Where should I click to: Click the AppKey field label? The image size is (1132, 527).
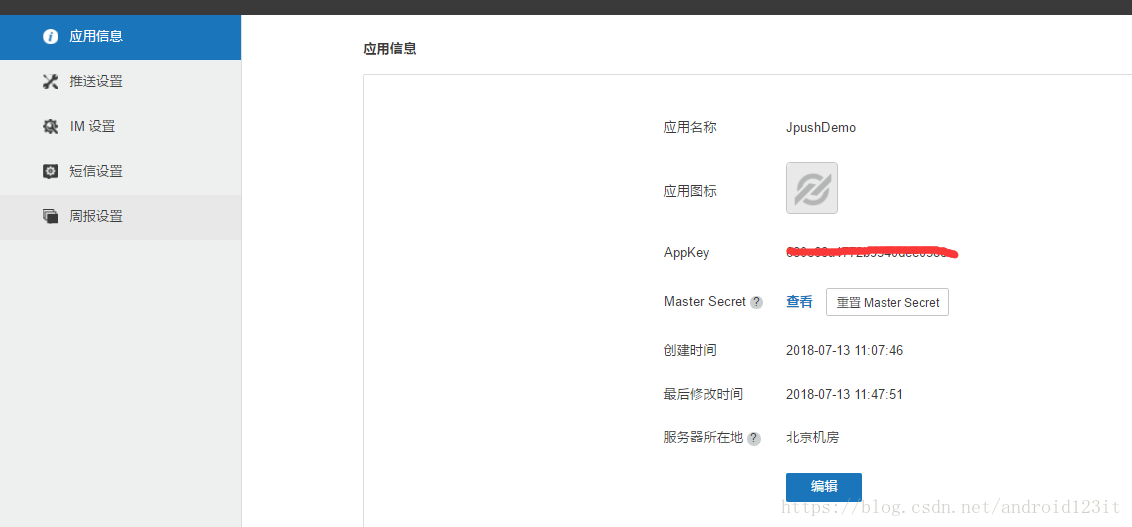pos(687,253)
